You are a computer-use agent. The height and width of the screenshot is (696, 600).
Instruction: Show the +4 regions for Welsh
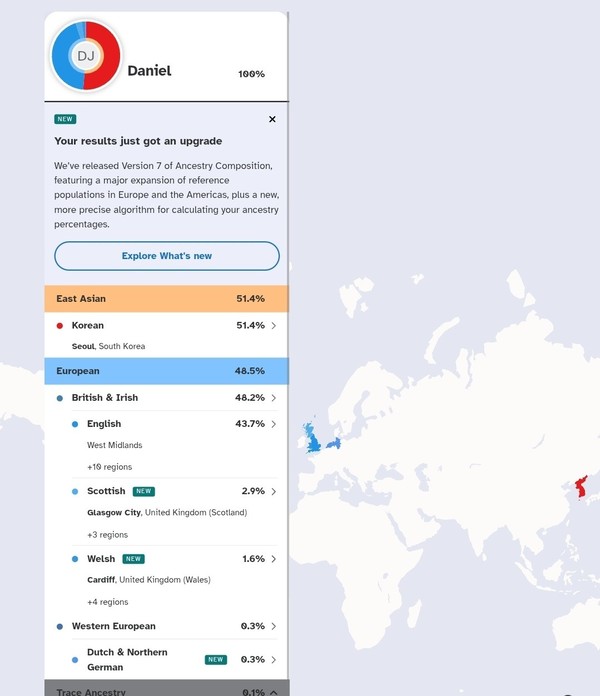point(107,602)
